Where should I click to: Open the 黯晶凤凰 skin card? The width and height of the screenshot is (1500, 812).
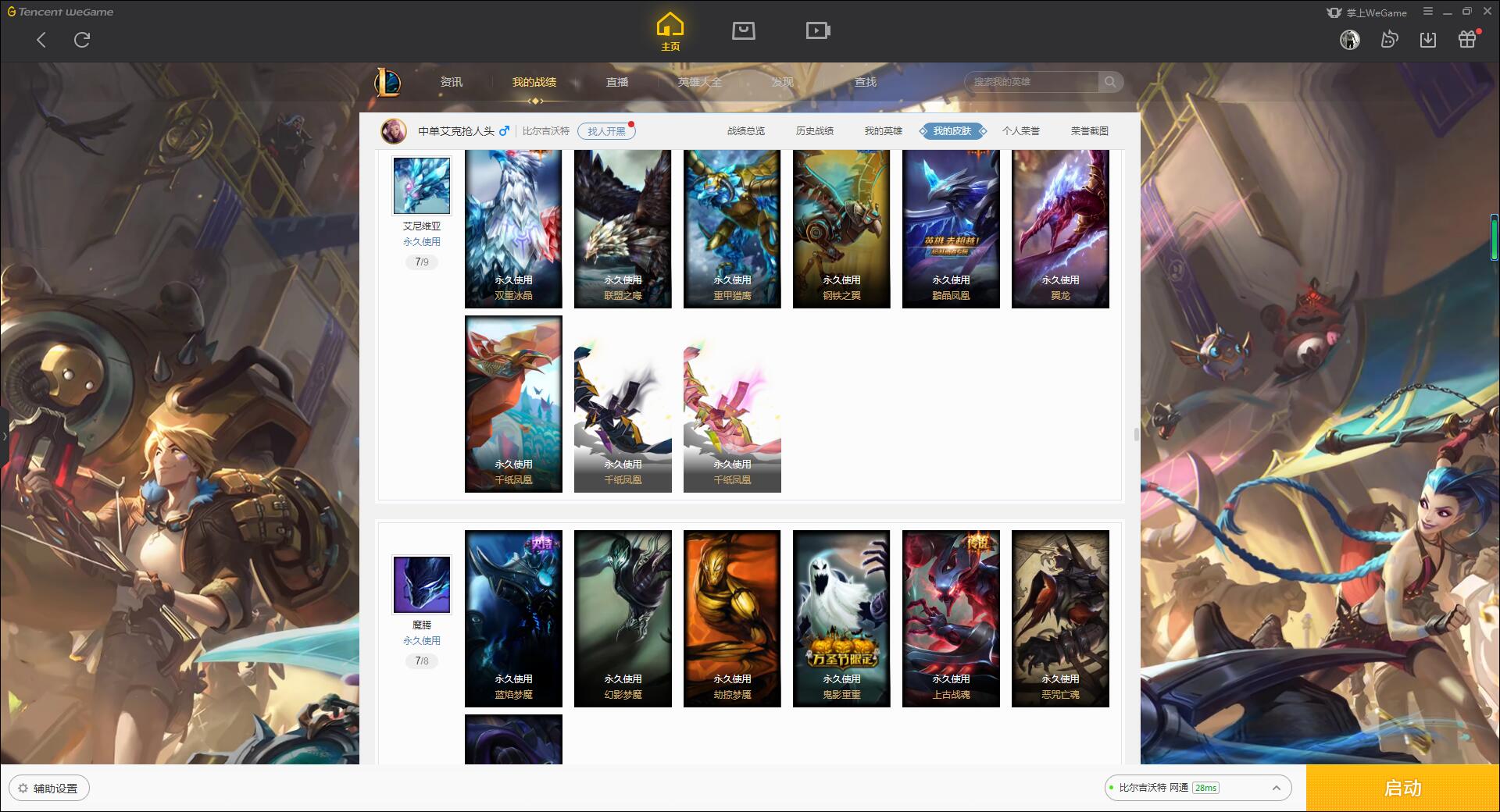(951, 229)
